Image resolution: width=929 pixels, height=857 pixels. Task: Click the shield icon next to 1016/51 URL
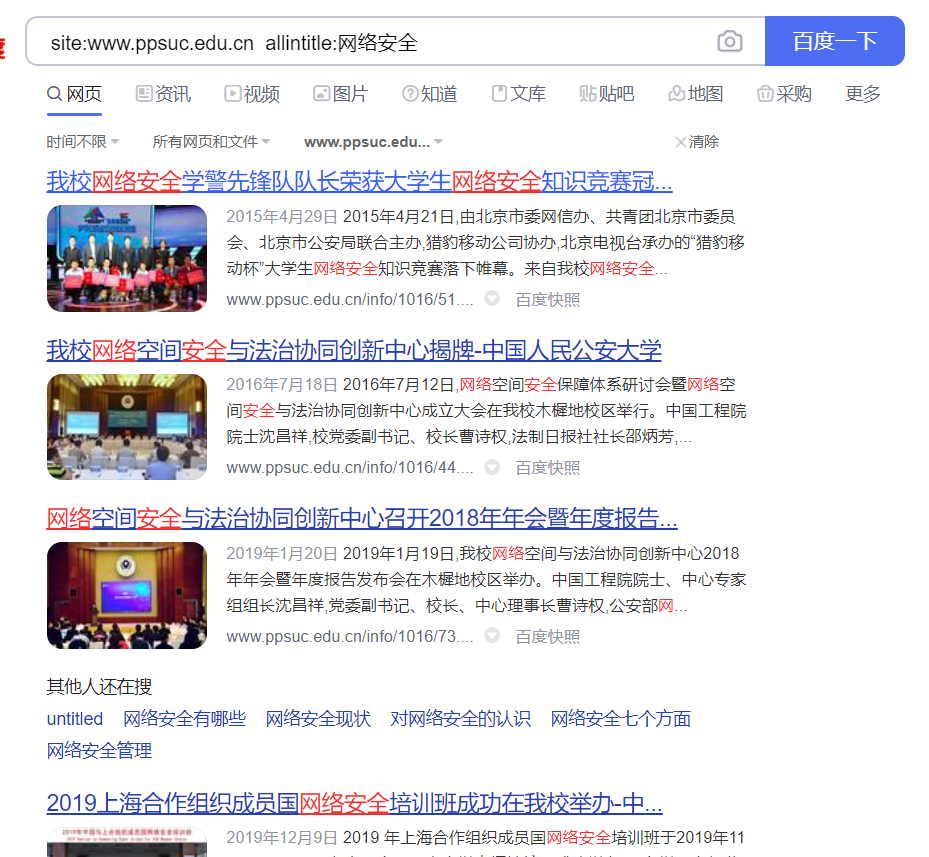[492, 299]
